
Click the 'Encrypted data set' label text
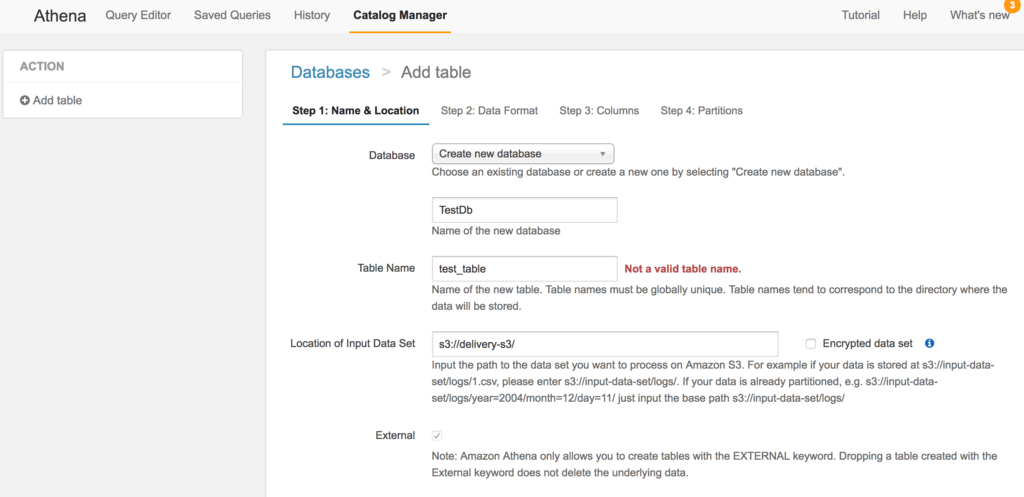866,343
